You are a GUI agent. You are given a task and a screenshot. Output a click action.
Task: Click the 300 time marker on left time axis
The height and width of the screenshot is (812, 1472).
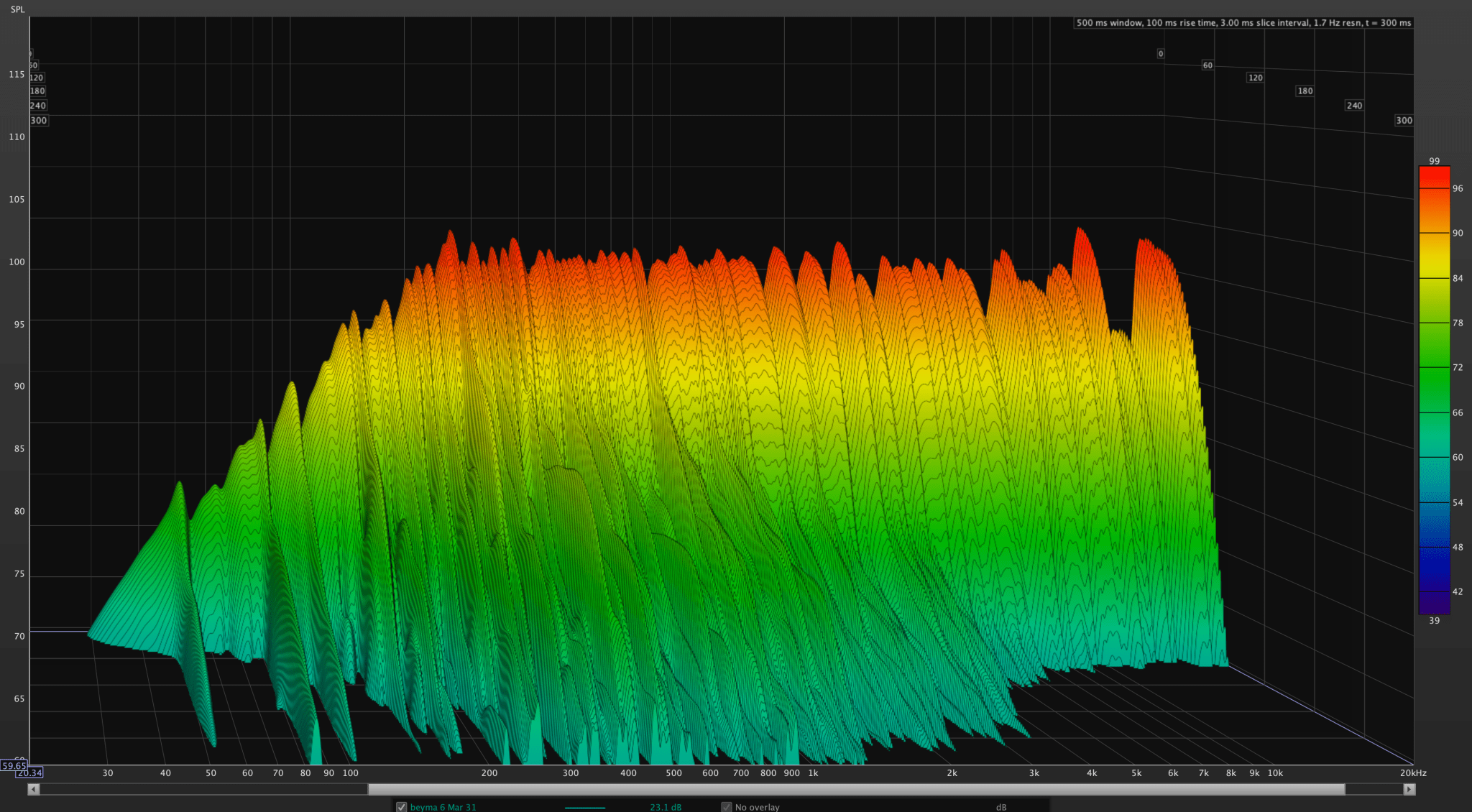click(39, 121)
